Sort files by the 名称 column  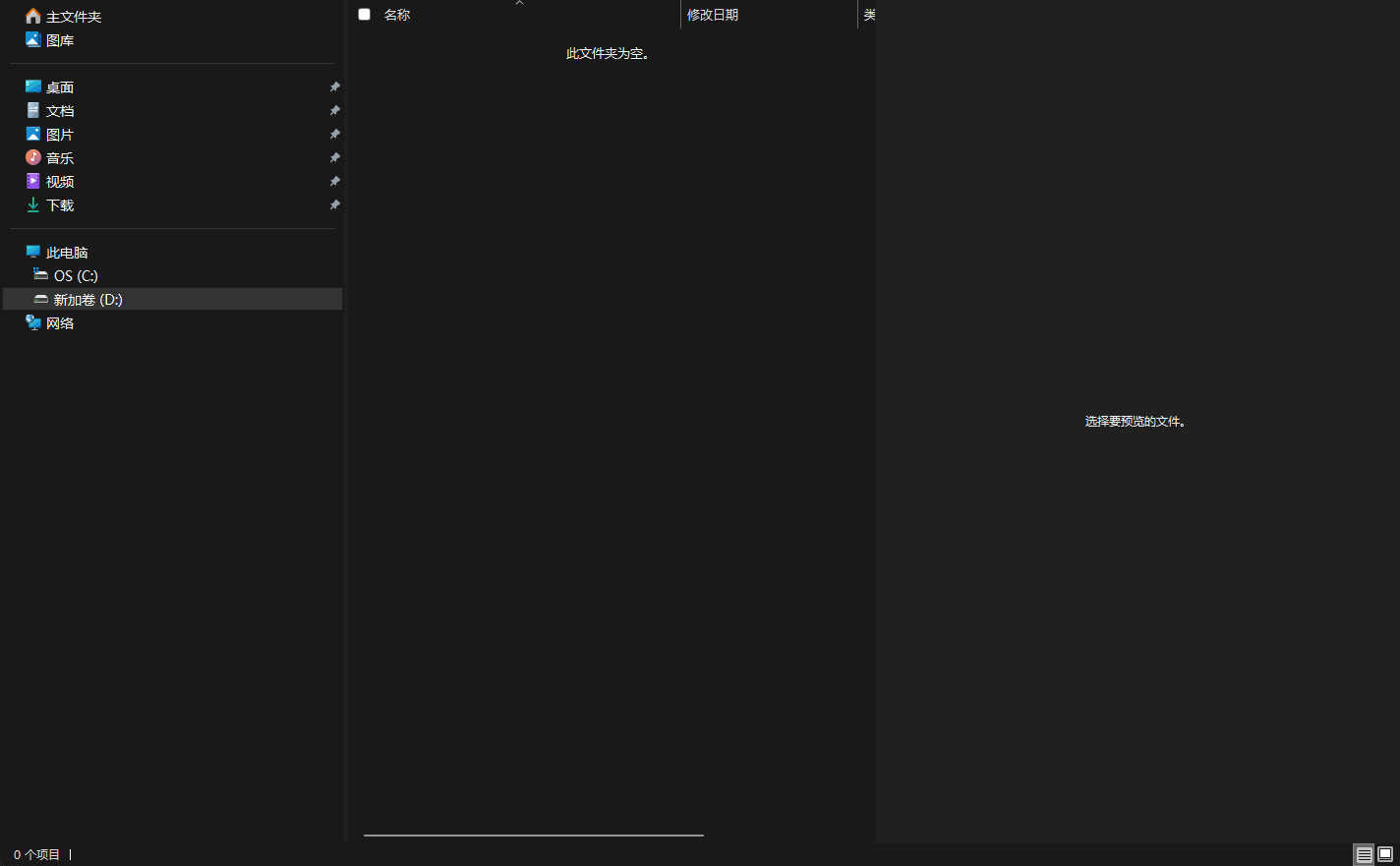pos(397,15)
